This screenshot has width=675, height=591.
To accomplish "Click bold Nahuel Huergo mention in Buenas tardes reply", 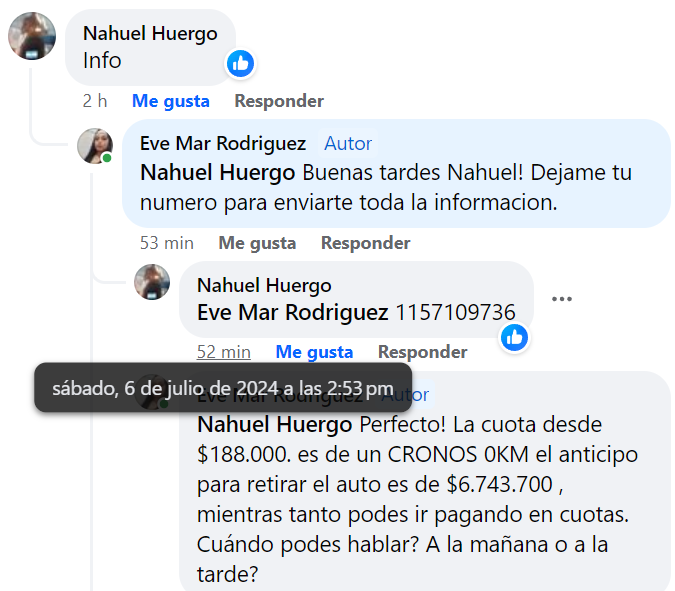I will coord(218,173).
